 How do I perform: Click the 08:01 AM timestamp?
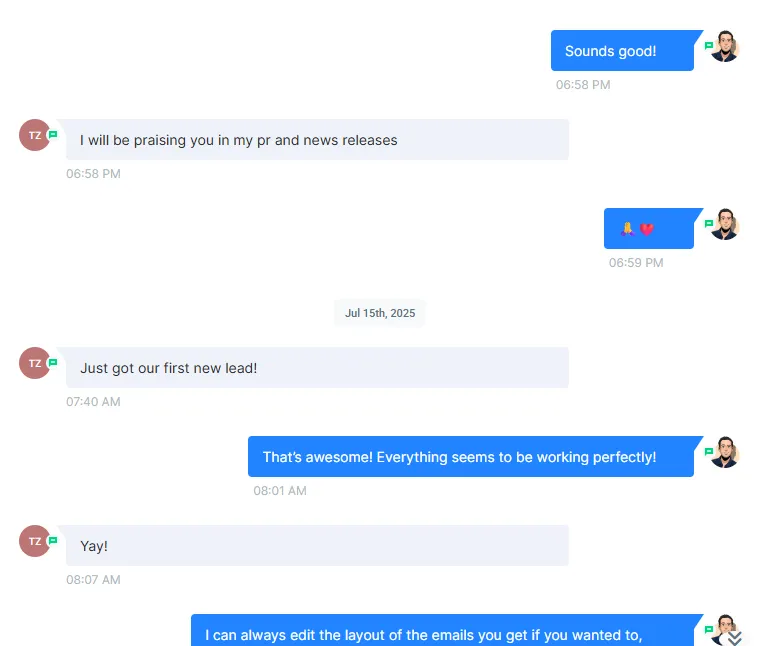[280, 491]
